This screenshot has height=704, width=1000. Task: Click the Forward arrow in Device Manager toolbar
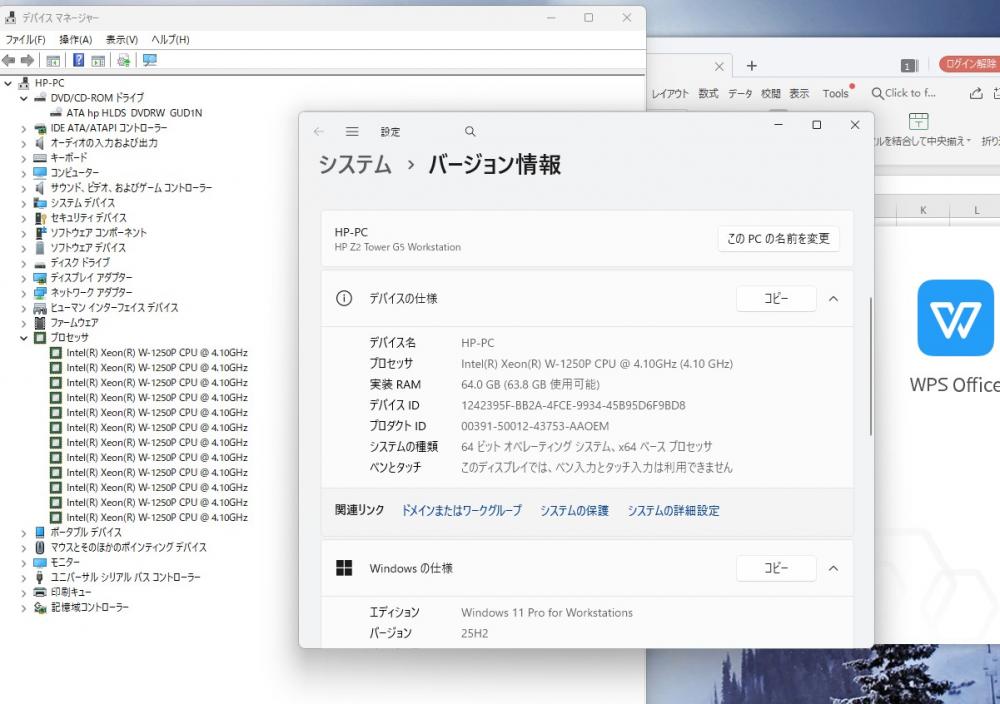[x=27, y=60]
